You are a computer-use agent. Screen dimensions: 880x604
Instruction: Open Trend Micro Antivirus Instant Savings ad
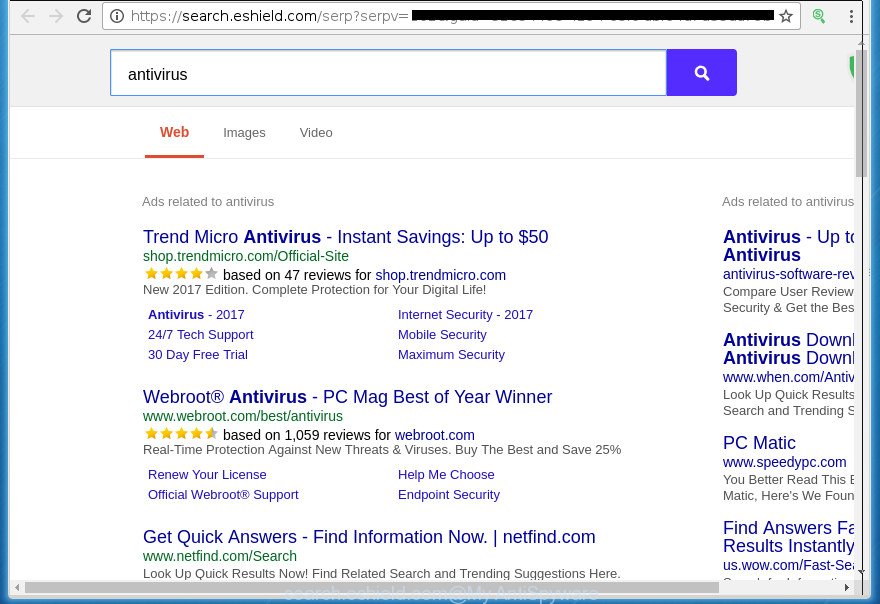tap(346, 237)
